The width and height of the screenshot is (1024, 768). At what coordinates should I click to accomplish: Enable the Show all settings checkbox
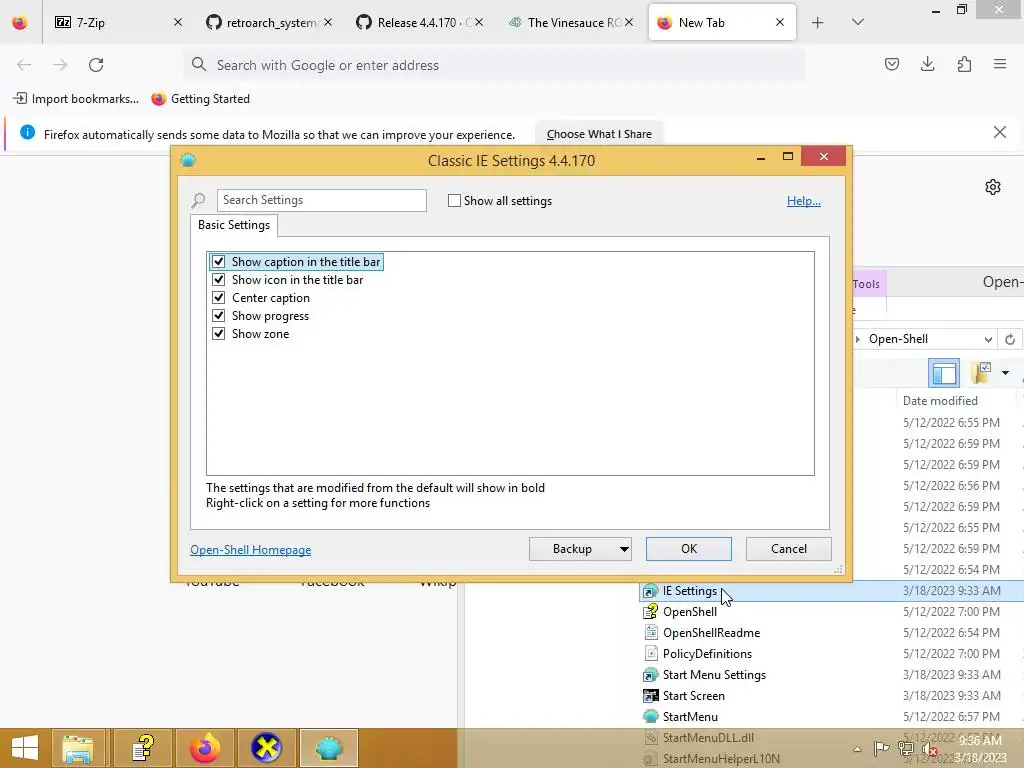click(x=454, y=200)
